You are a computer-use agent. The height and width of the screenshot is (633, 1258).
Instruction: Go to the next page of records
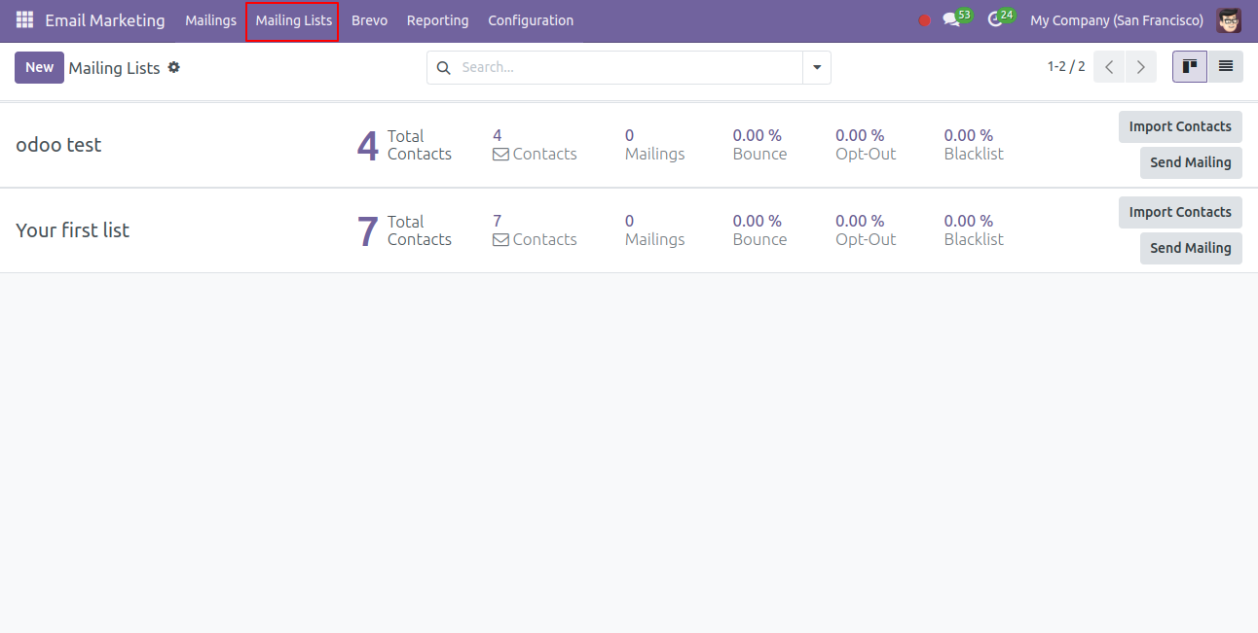click(x=1141, y=67)
